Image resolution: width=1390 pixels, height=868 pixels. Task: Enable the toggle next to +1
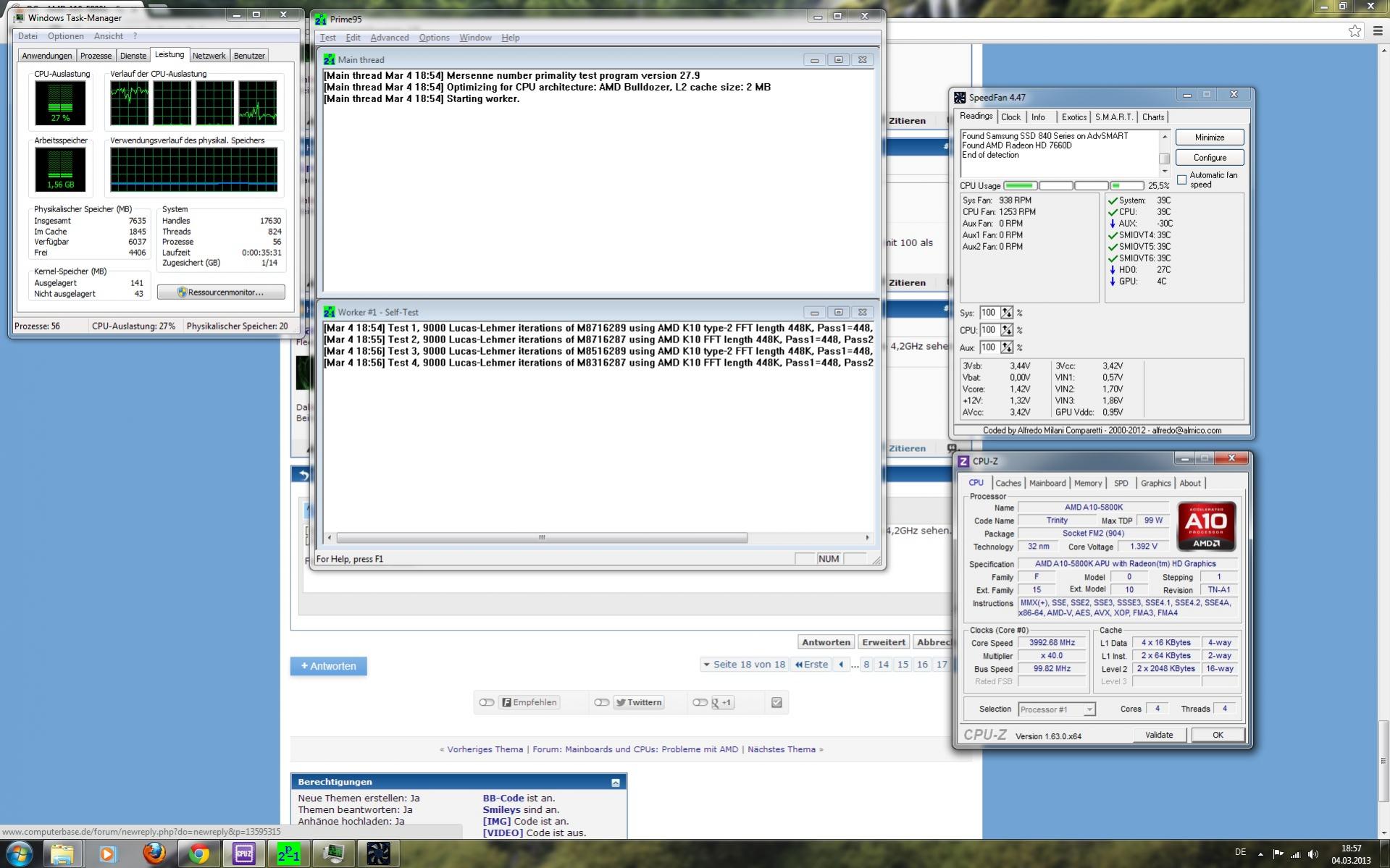pyautogui.click(x=700, y=702)
